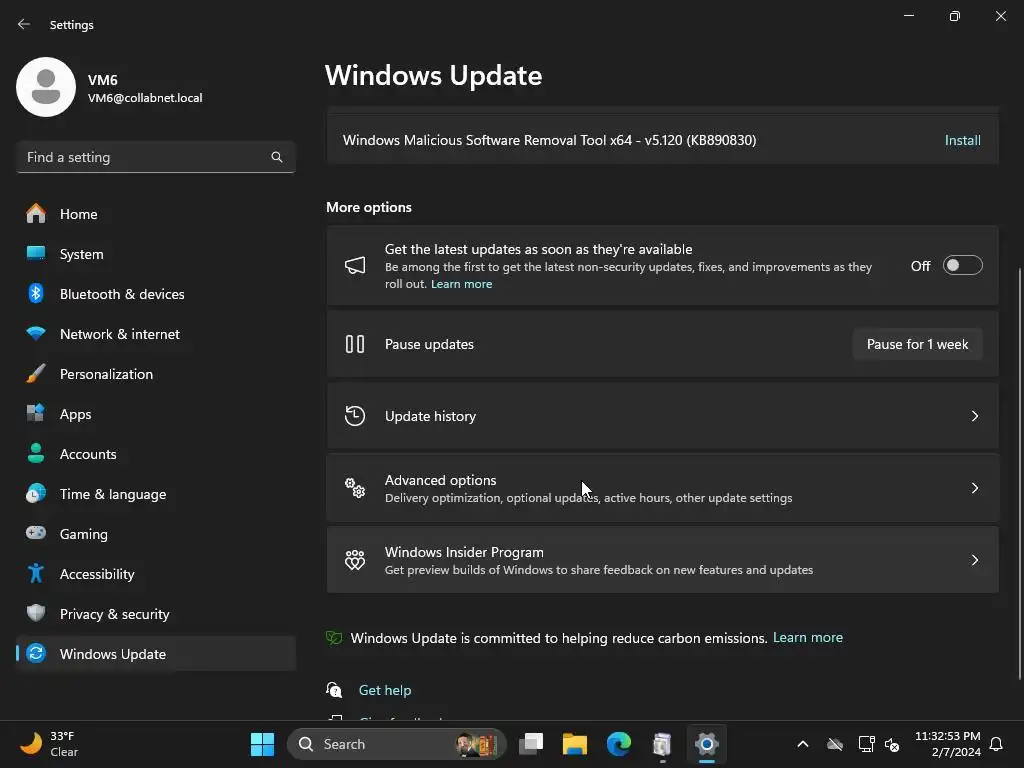Click the System monitor icon
This screenshot has height=768, width=1024.
pos(36,253)
